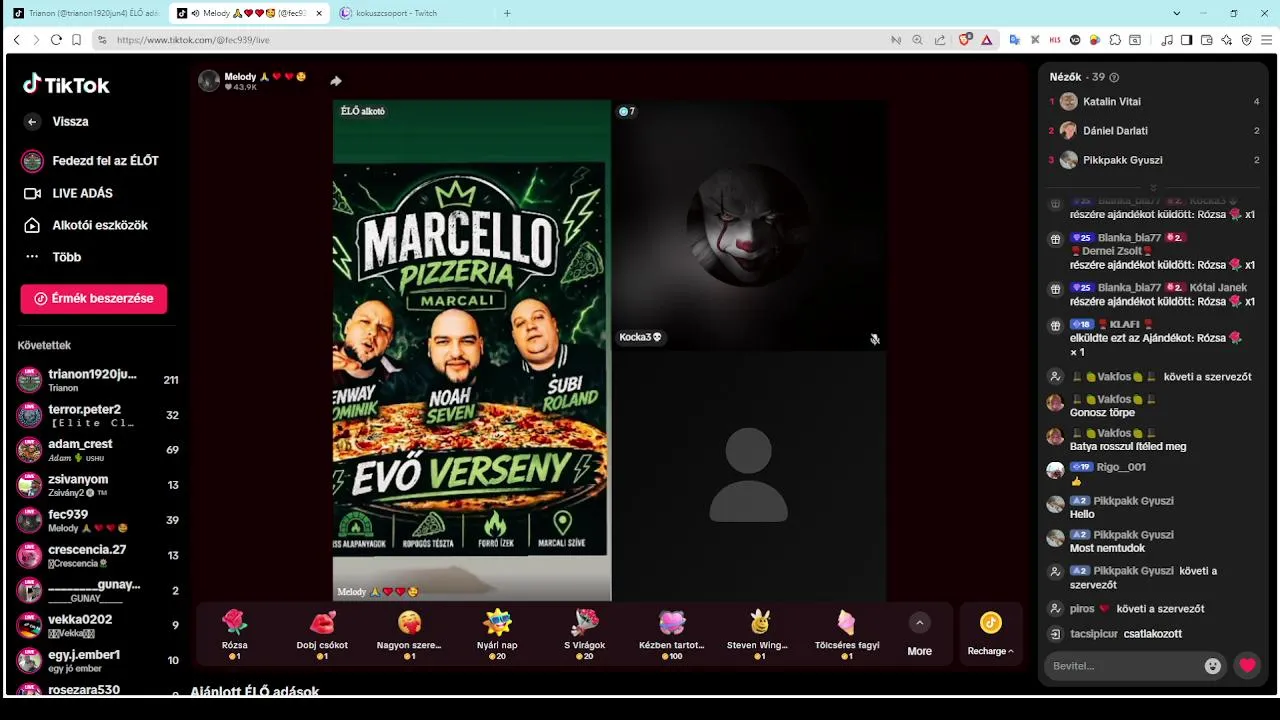Go back with Vissza arrow
Screen dimensions: 1280x720
tap(32, 122)
